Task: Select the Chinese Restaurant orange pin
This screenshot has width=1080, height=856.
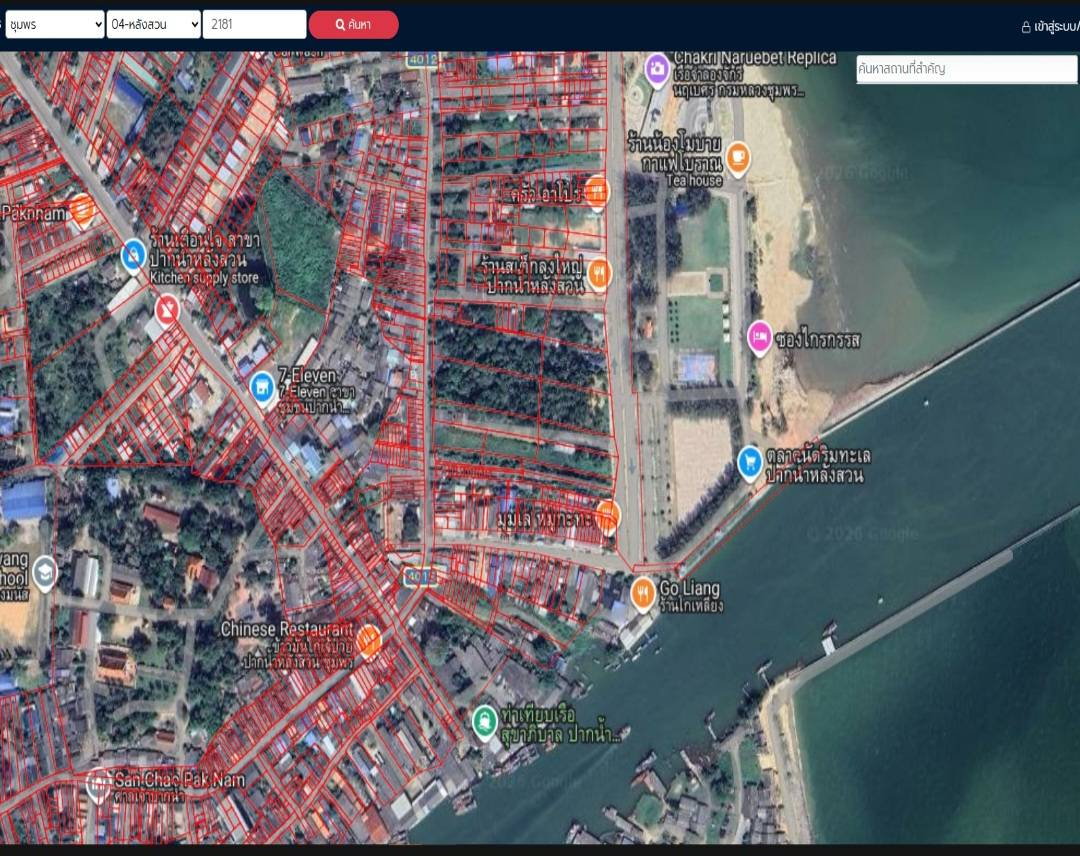Action: click(x=368, y=640)
